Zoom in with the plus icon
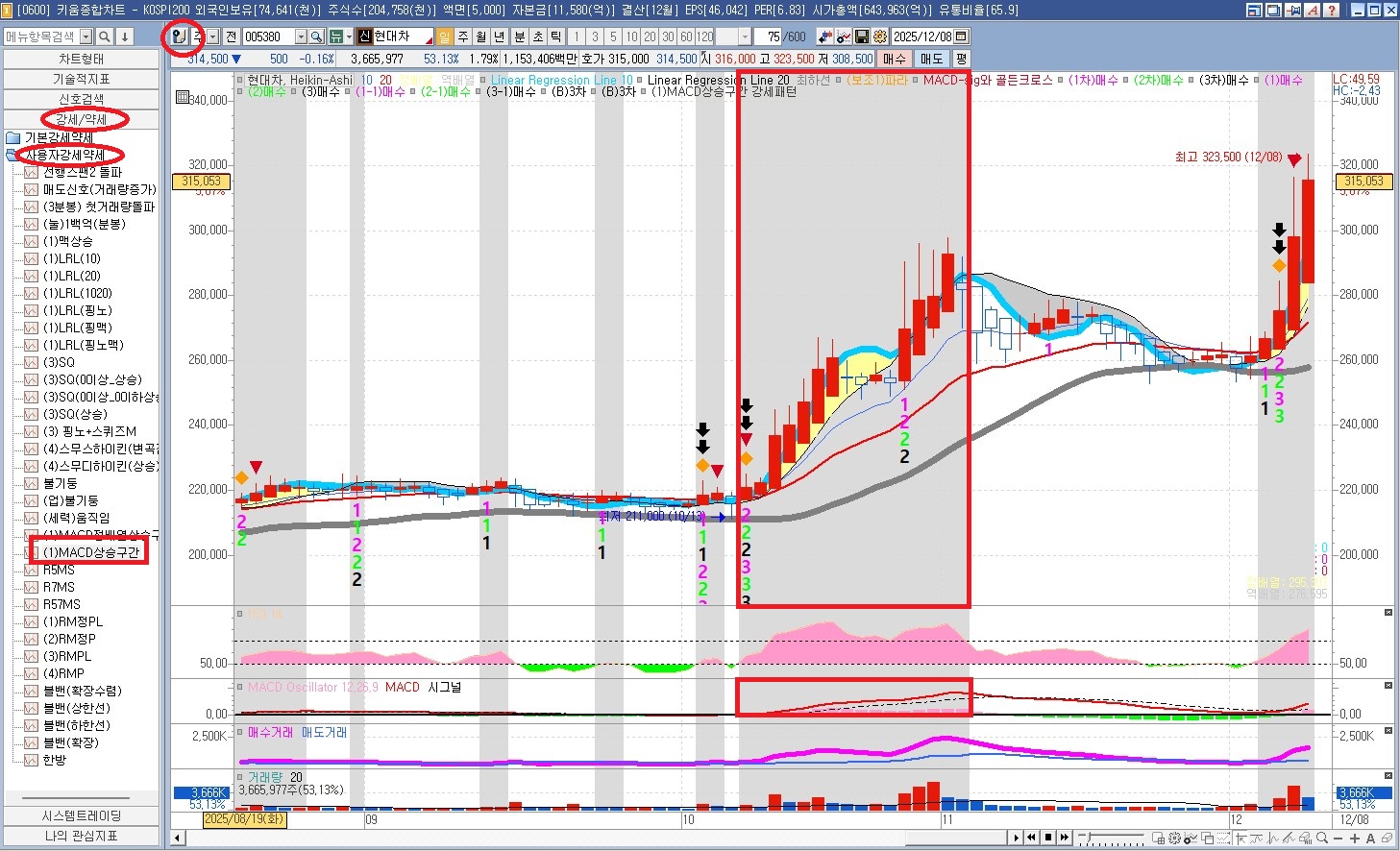 (x=1355, y=839)
